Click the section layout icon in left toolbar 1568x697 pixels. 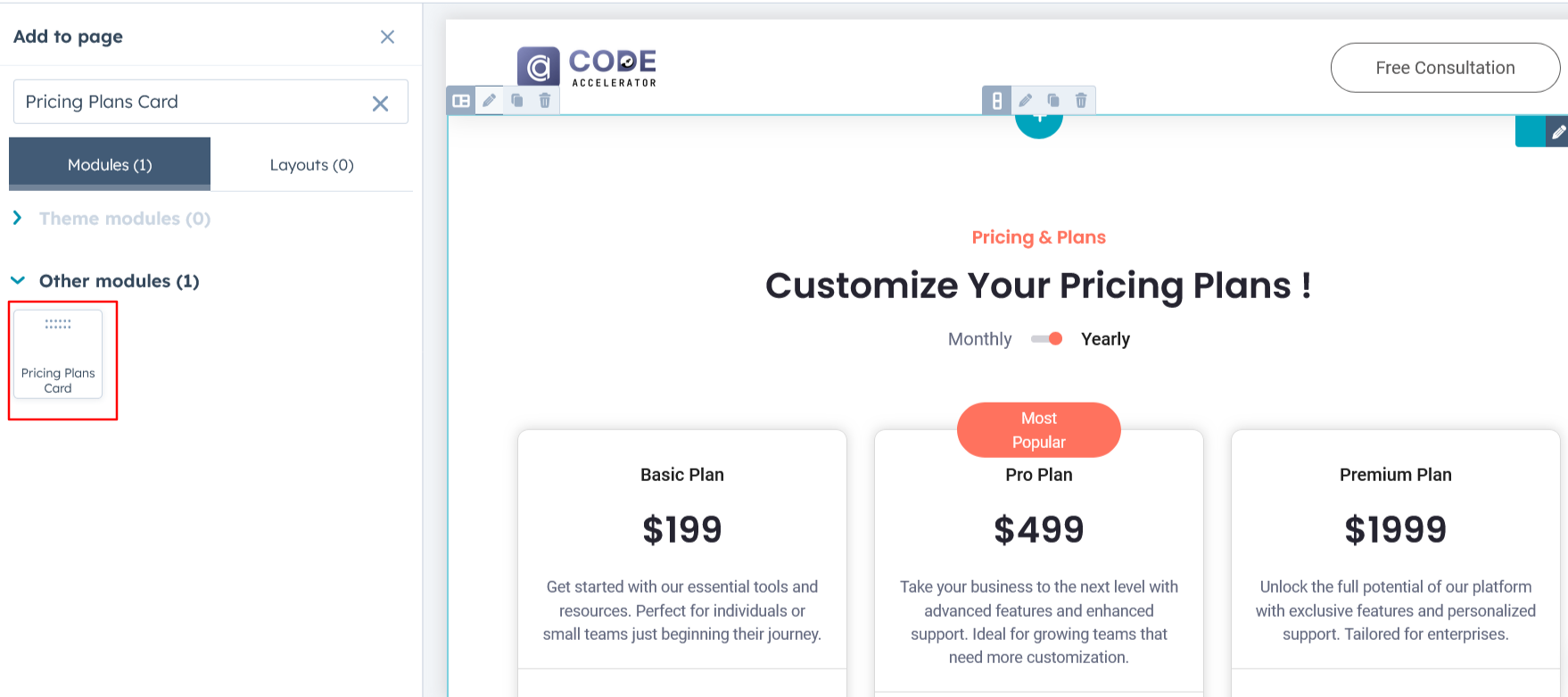pyautogui.click(x=461, y=101)
